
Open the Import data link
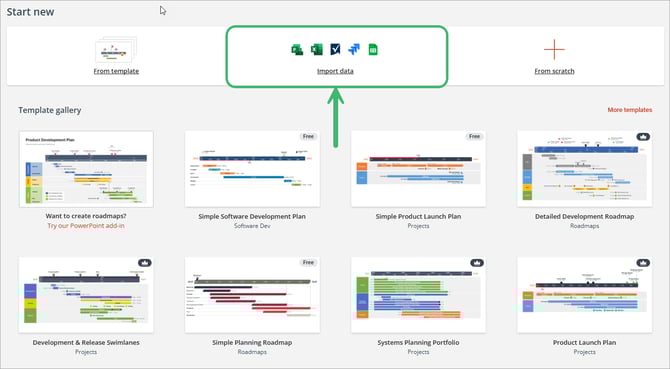tap(335, 71)
